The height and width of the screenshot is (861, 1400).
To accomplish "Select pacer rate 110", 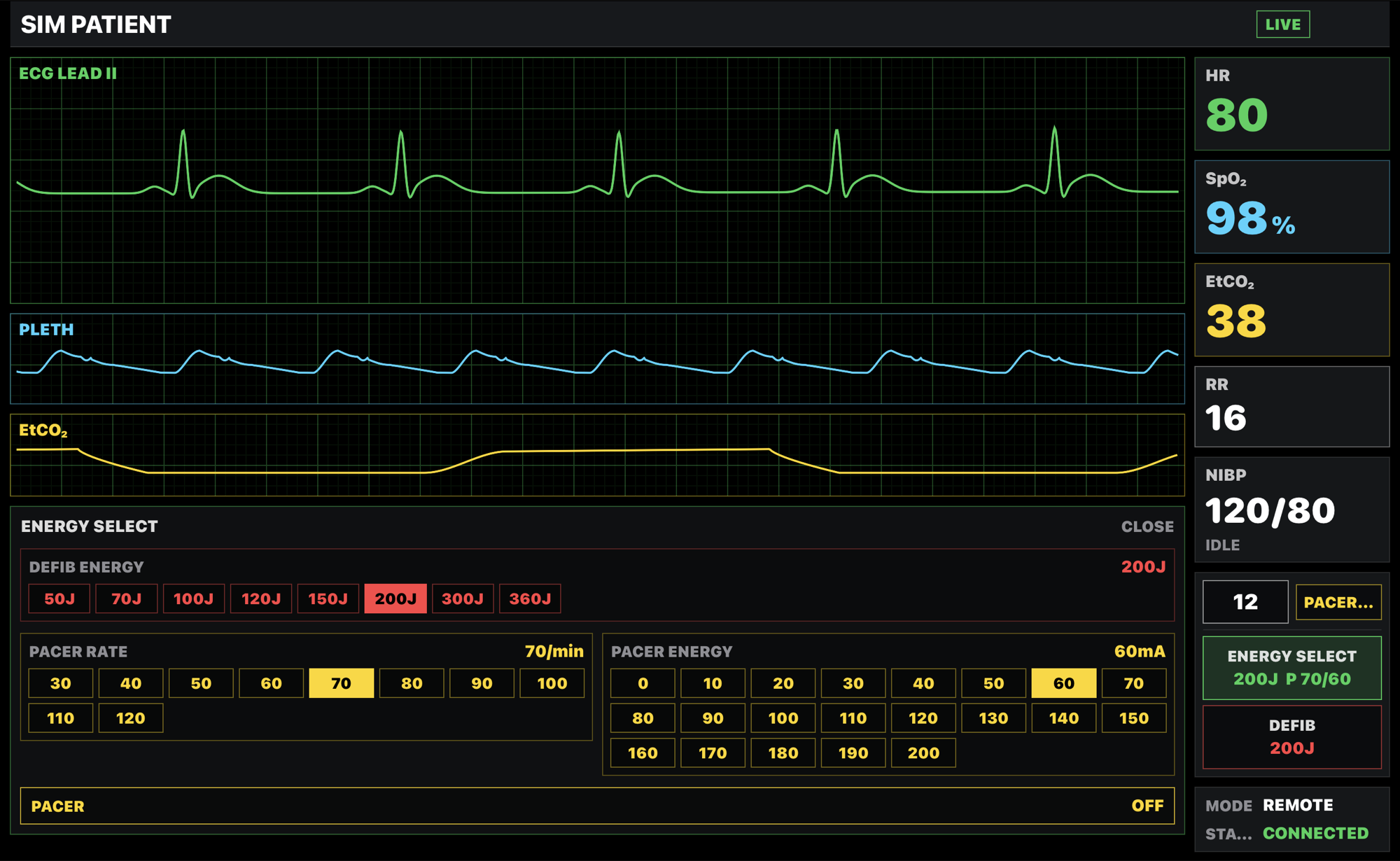I will [x=61, y=718].
